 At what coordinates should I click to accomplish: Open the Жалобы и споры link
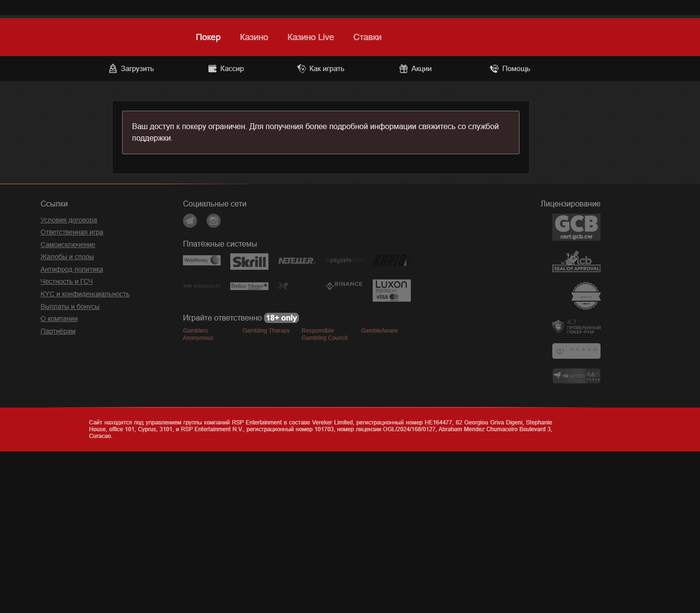pyautogui.click(x=67, y=257)
